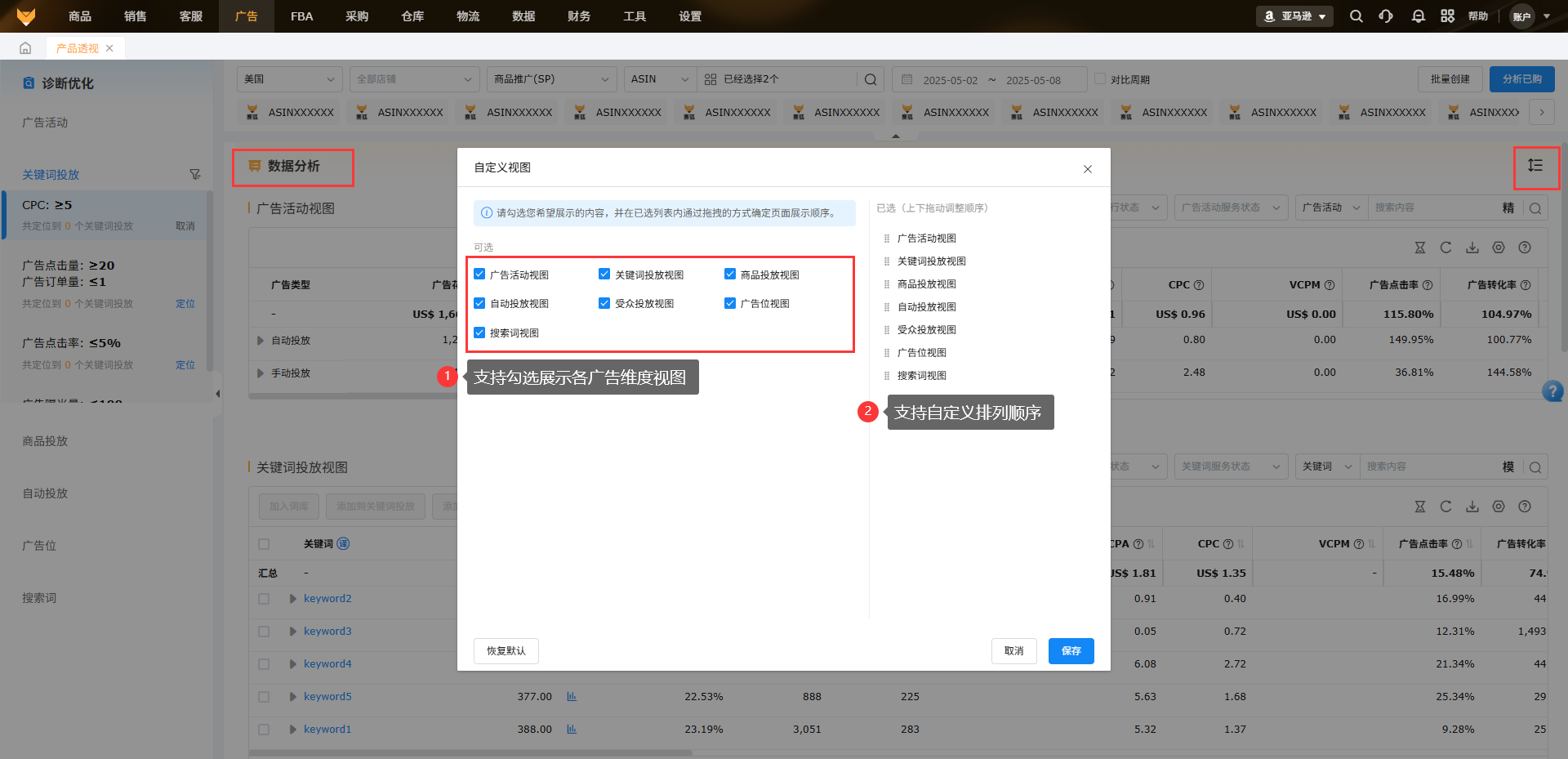Image resolution: width=1568 pixels, height=759 pixels.
Task: Open the FBA top menu
Action: point(301,16)
